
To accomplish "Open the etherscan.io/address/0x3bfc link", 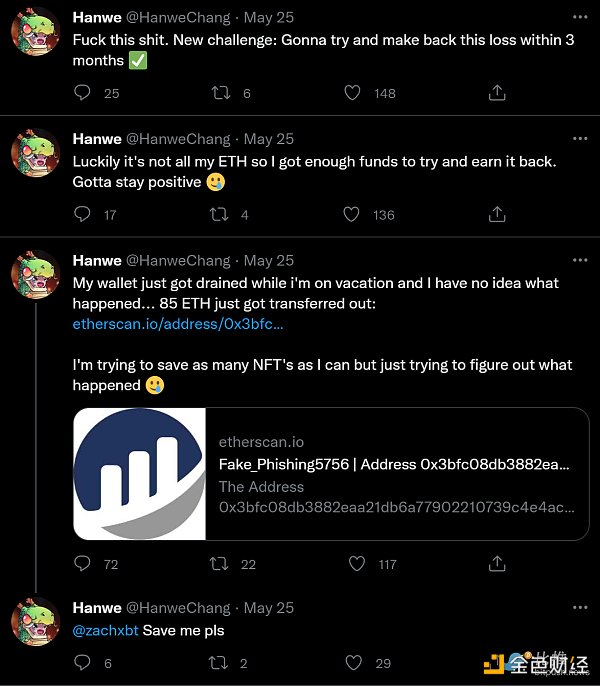I will click(178, 324).
